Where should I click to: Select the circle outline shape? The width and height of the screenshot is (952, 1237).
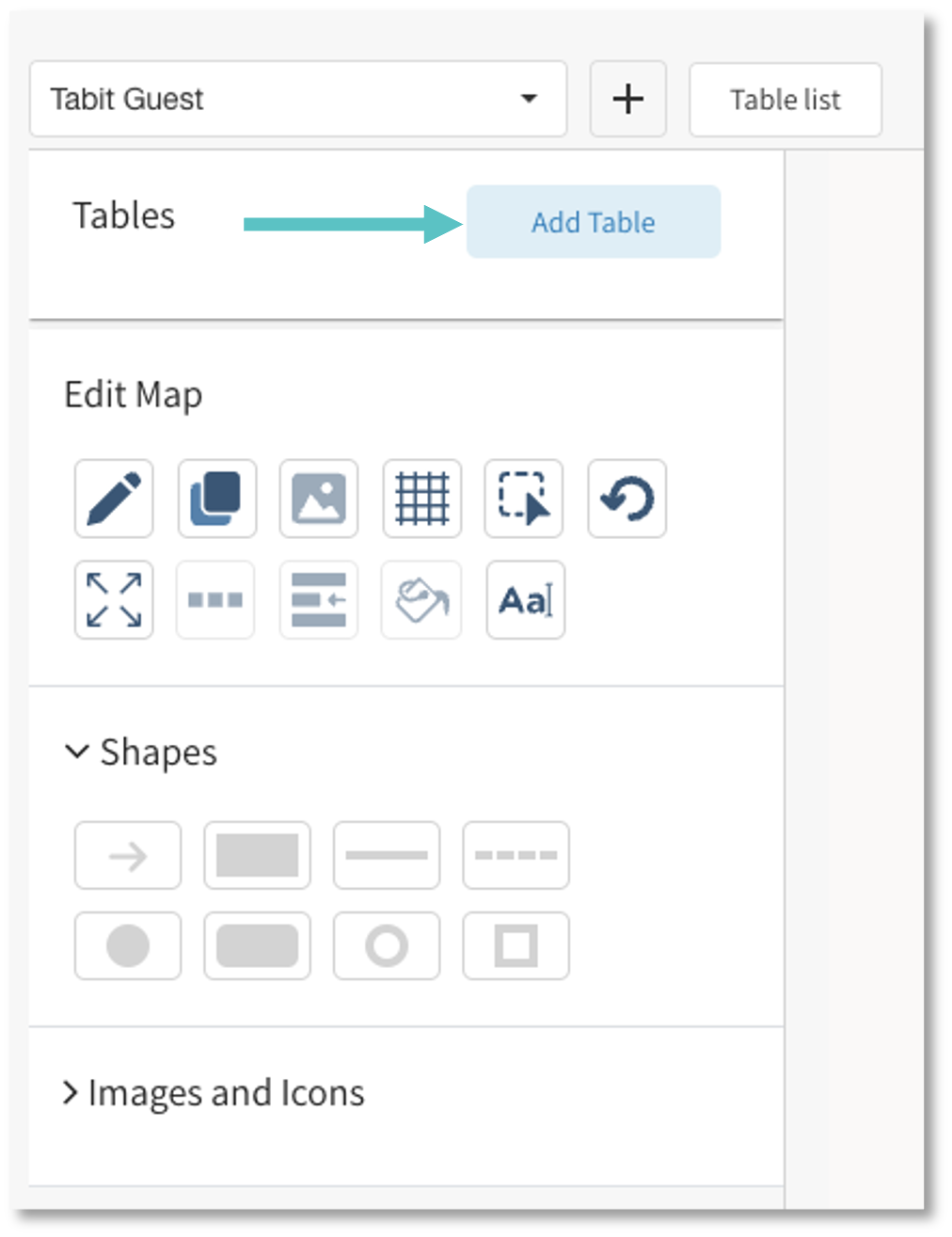pyautogui.click(x=386, y=945)
